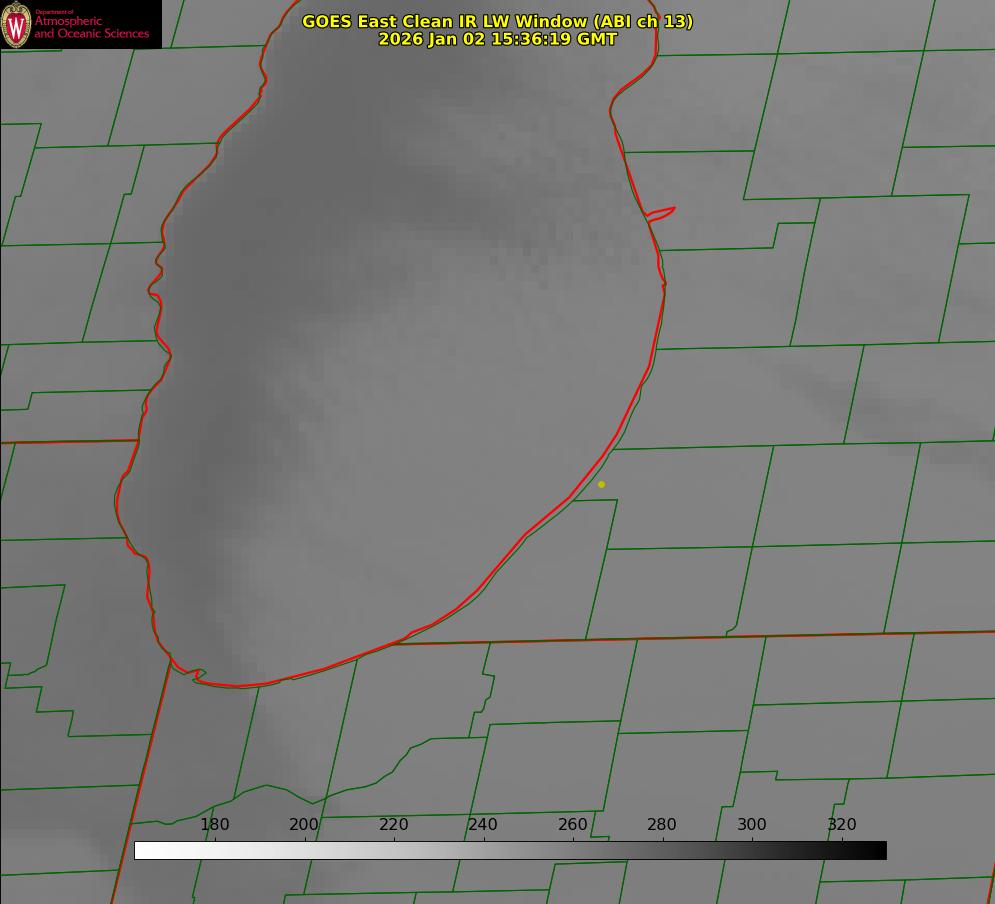Click the mid-gray center of the colorbar
Viewport: 995px width, 904px height.
tap(510, 851)
